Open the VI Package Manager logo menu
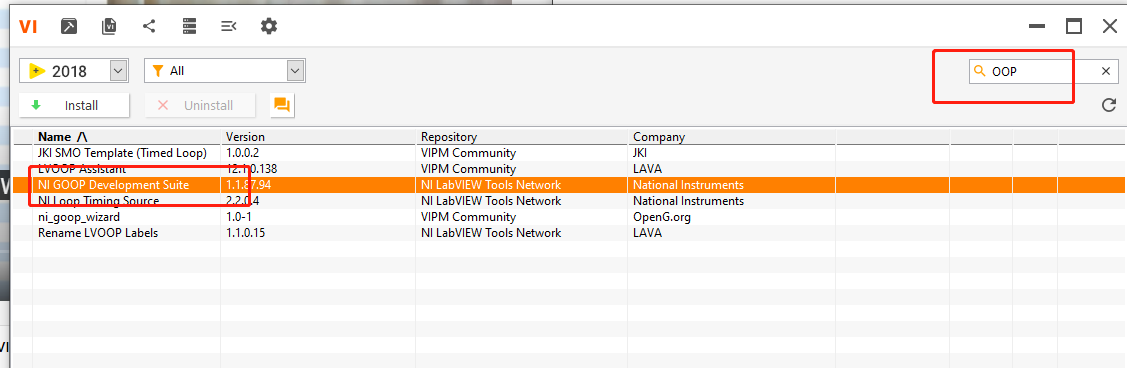 pos(28,27)
